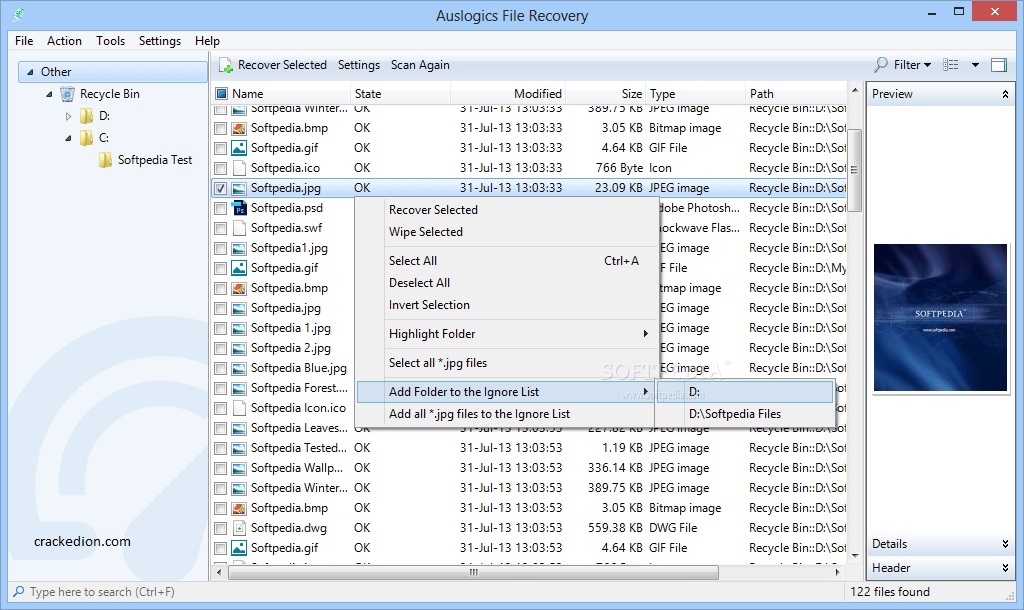
Task: Expand the D: drive tree node
Action: (x=69, y=116)
